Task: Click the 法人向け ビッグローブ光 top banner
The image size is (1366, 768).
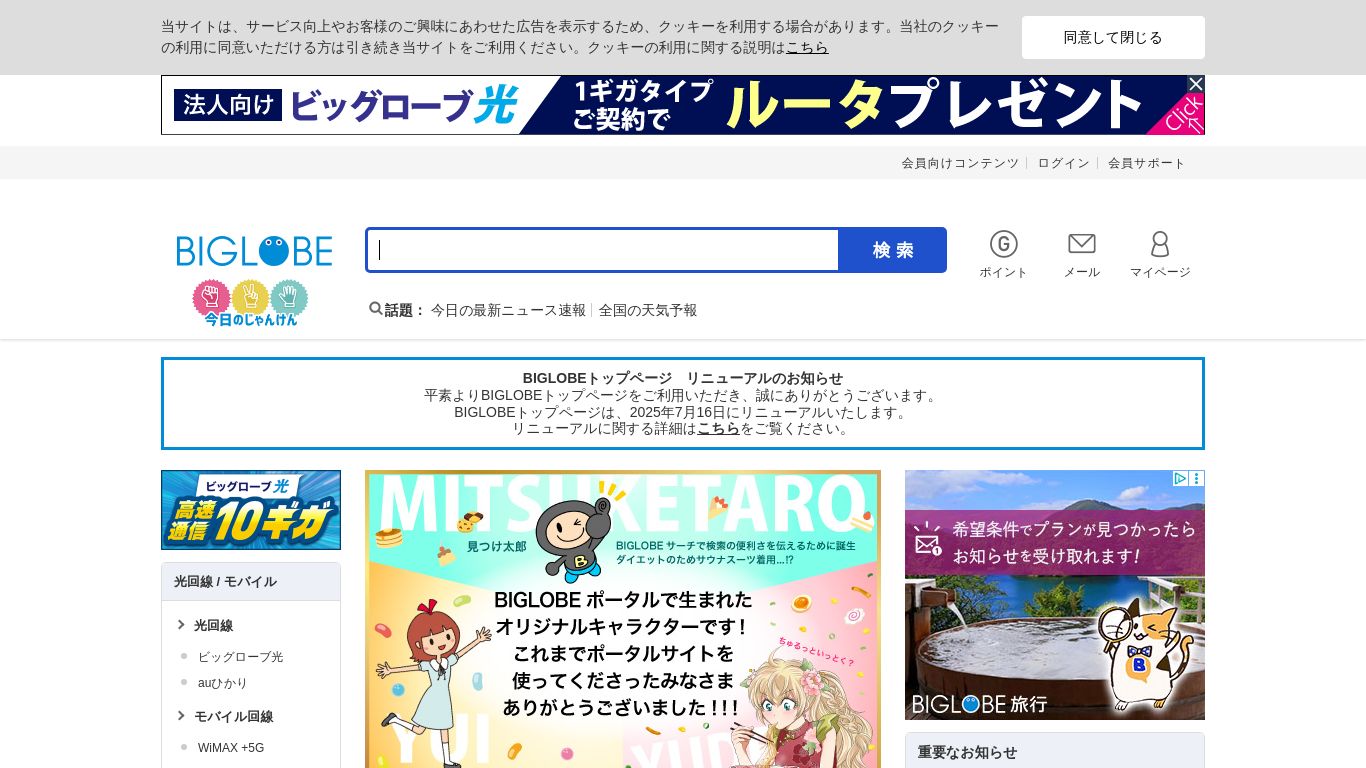Action: (683, 105)
